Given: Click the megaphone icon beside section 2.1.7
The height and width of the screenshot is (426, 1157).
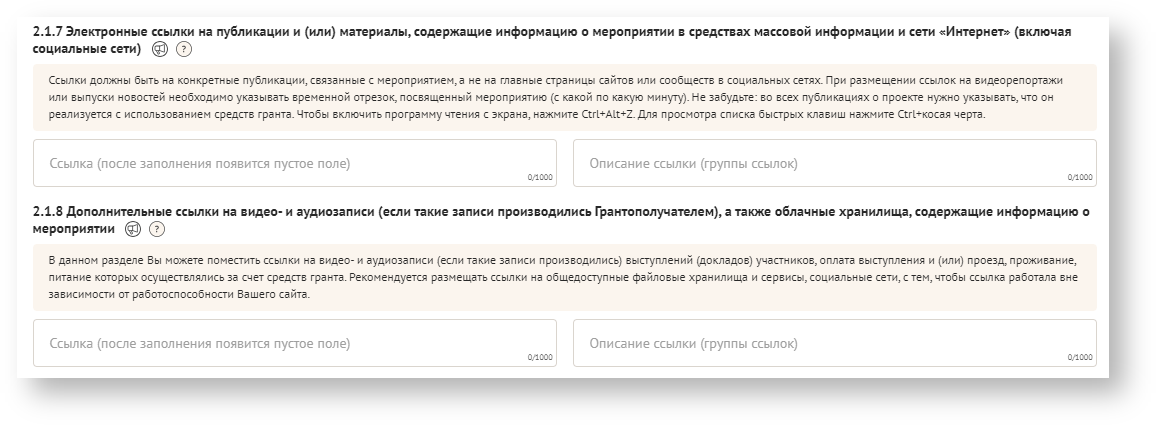Looking at the screenshot, I should [x=160, y=49].
